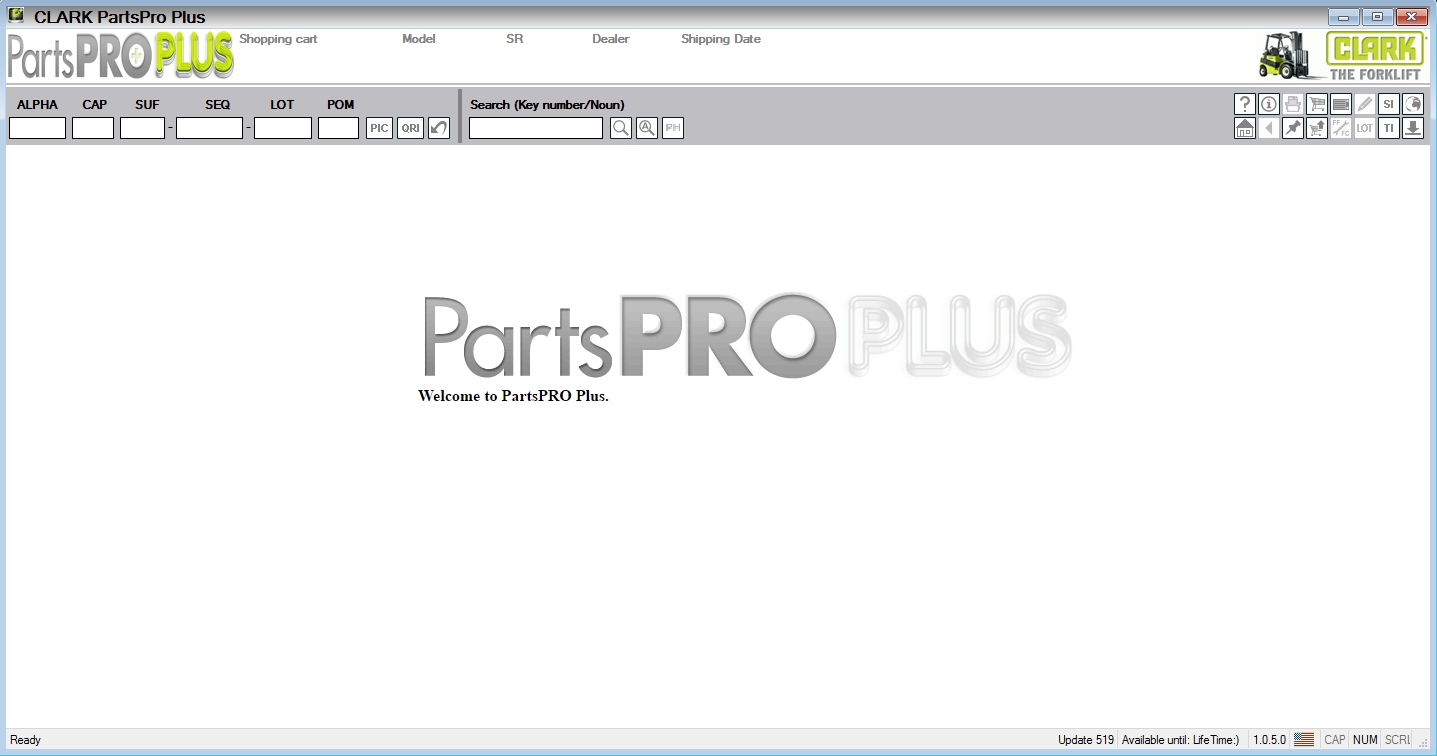1437x756 pixels.
Task: Click into the SUF input field
Action: [x=142, y=128]
